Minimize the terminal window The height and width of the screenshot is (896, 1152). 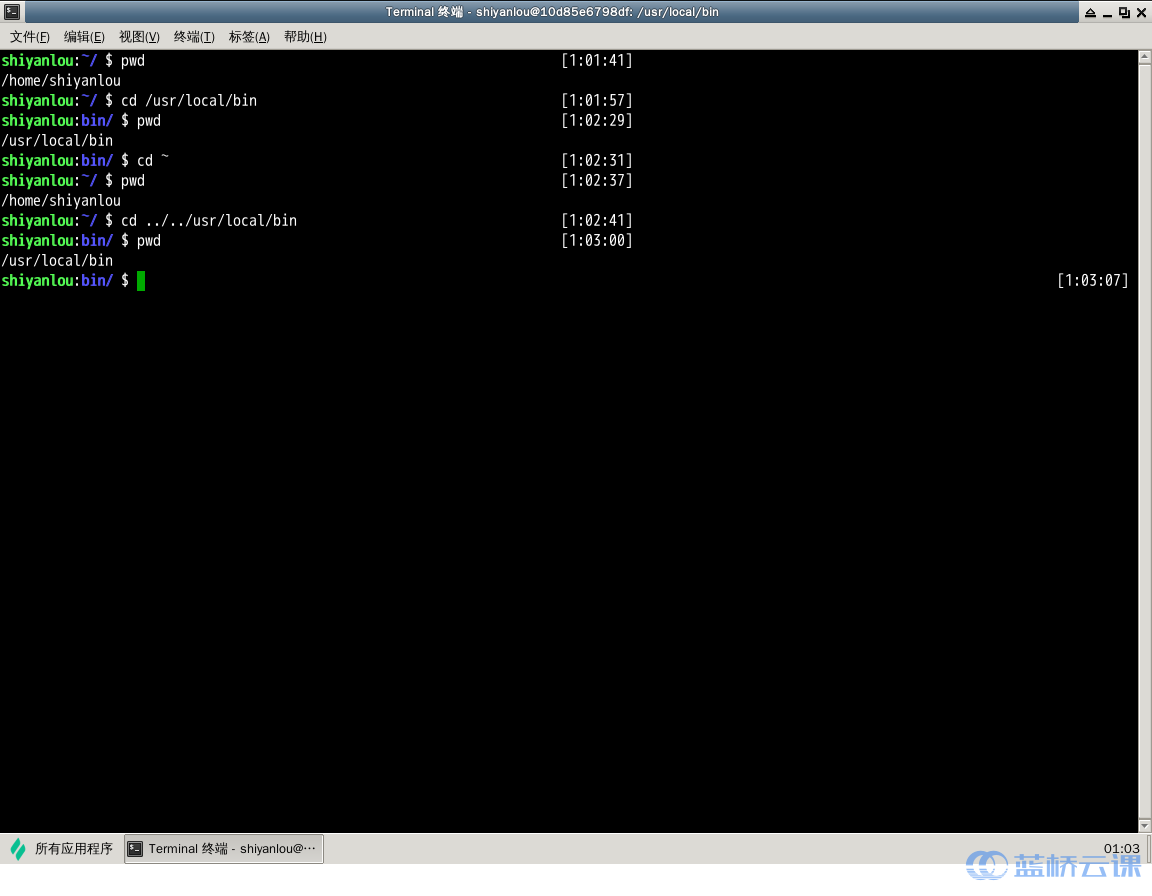tap(1107, 13)
